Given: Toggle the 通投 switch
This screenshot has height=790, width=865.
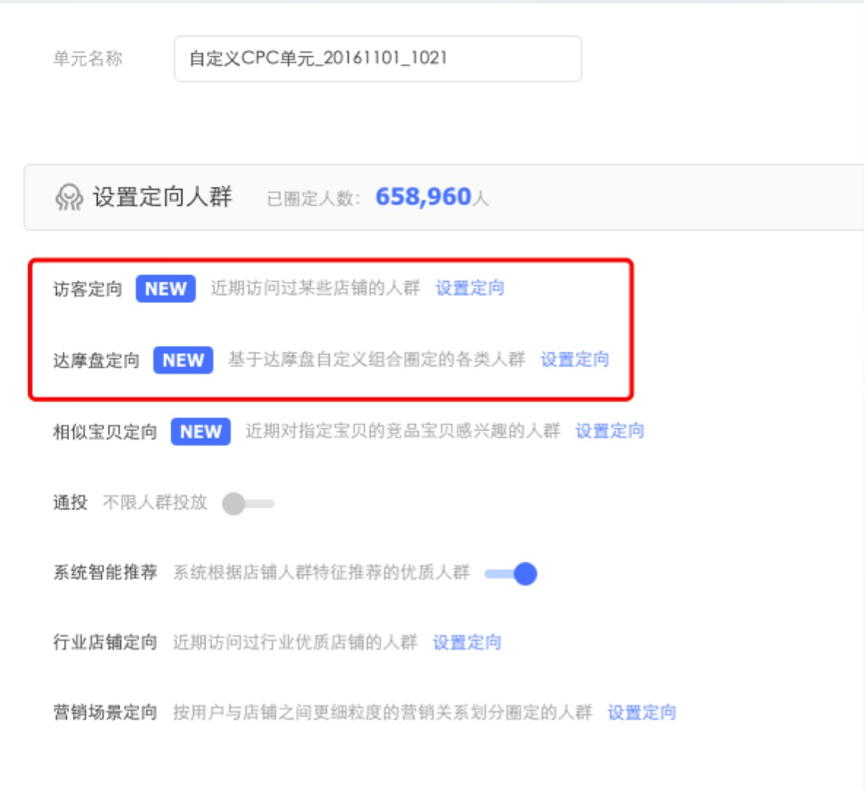Looking at the screenshot, I should (248, 504).
